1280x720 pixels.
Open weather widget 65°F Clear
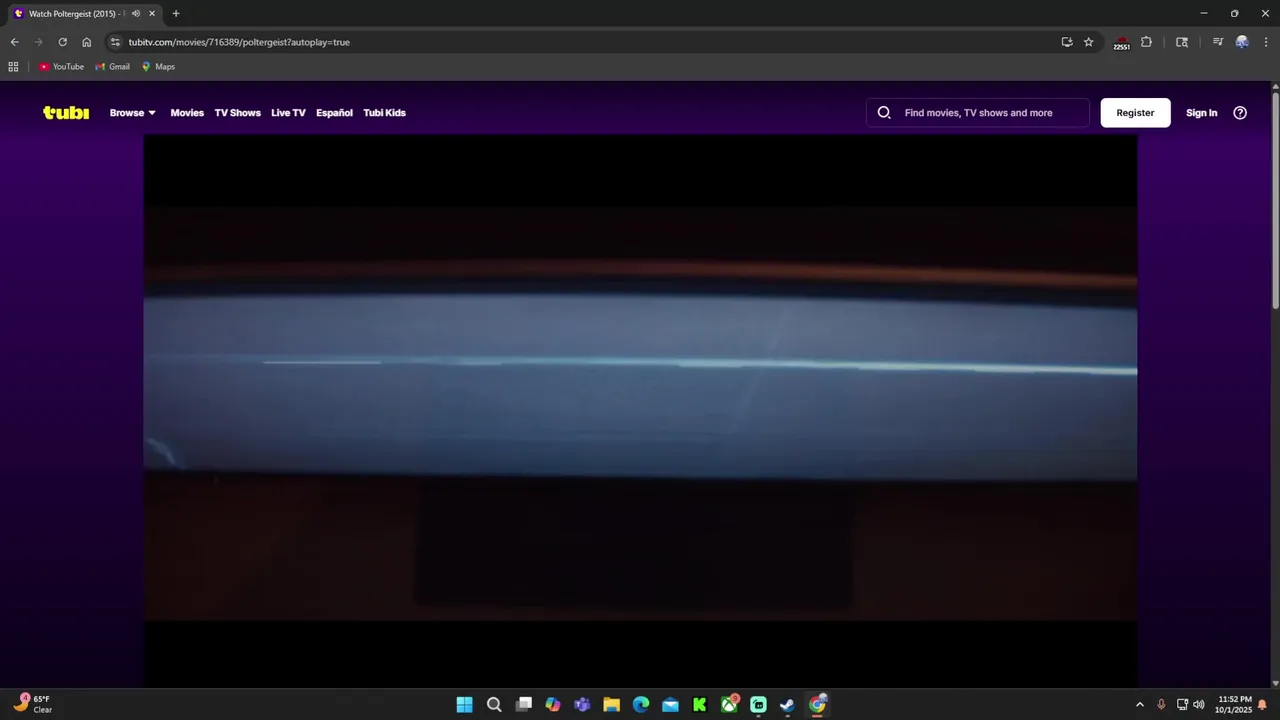coord(33,704)
